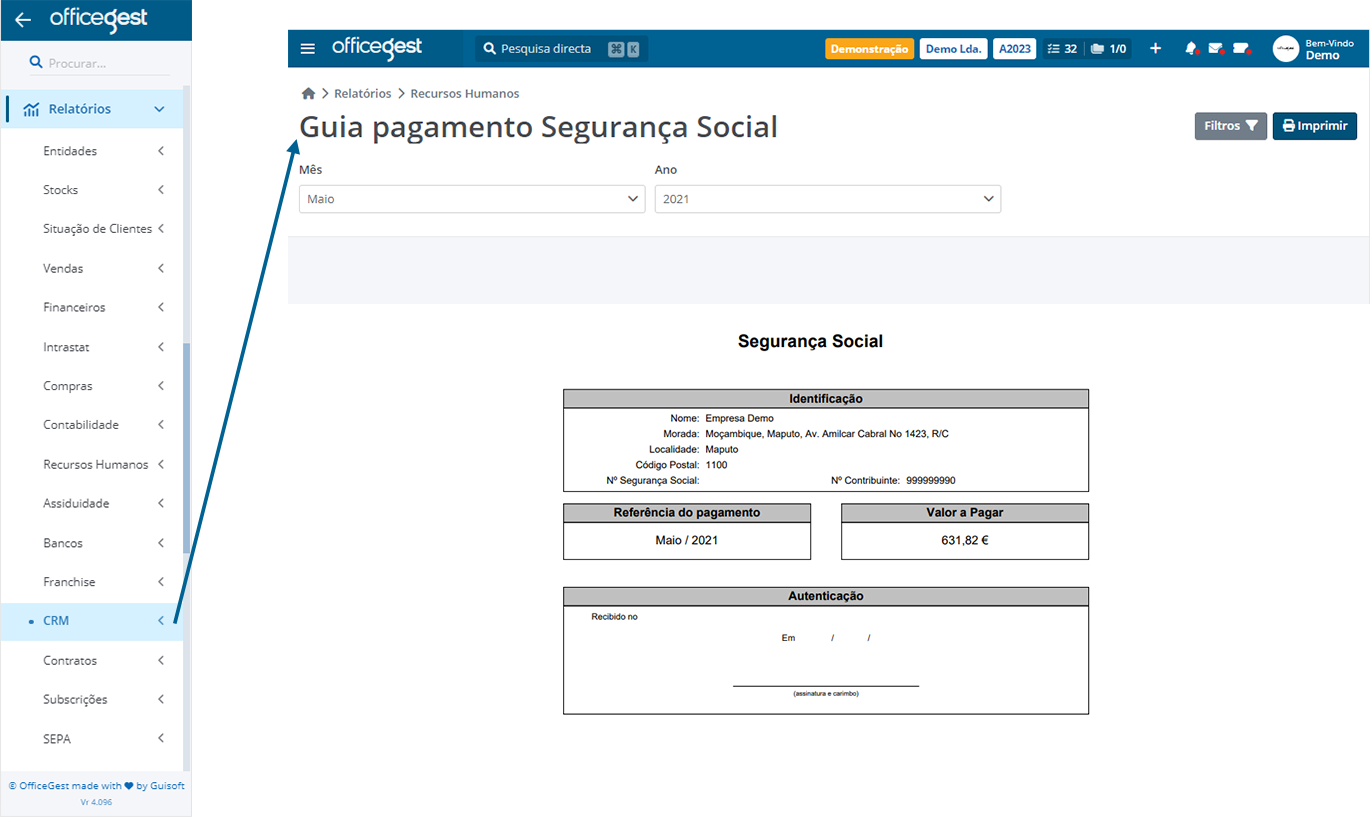Viewport: 1370px width, 817px height.
Task: Click the home icon in breadcrumb
Action: tap(308, 93)
